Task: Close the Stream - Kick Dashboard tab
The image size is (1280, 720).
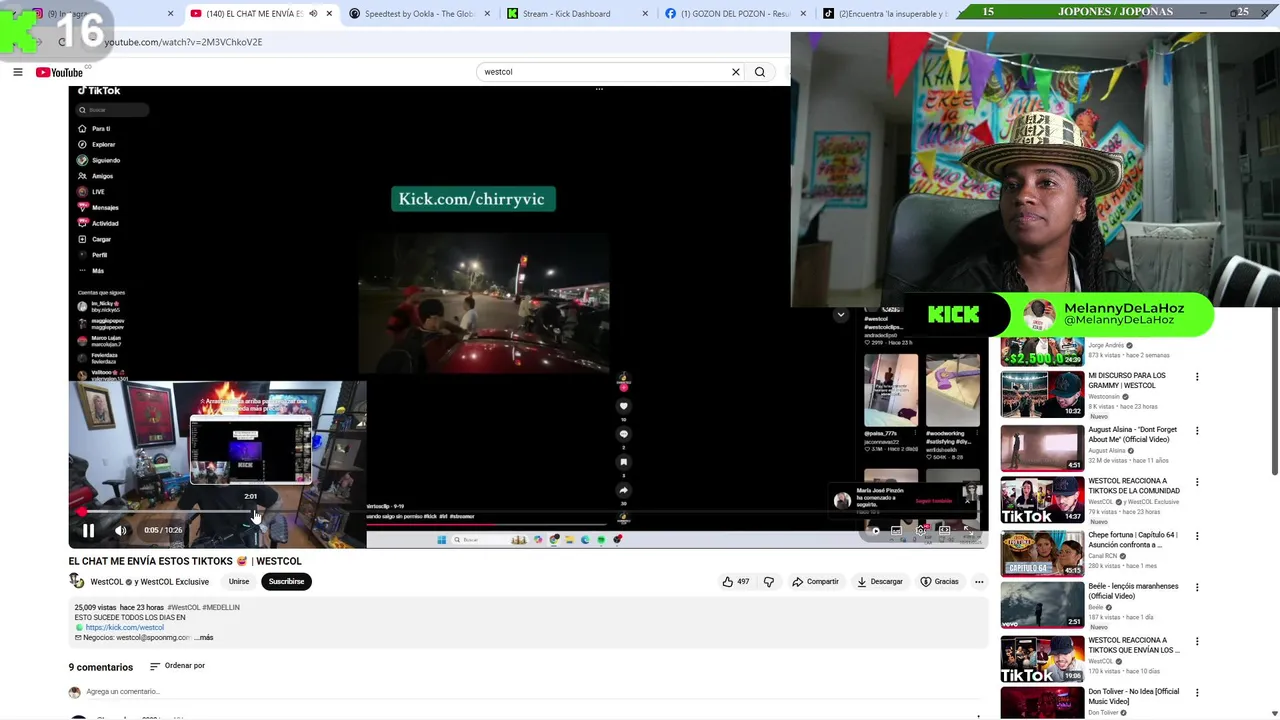Action: tap(645, 14)
